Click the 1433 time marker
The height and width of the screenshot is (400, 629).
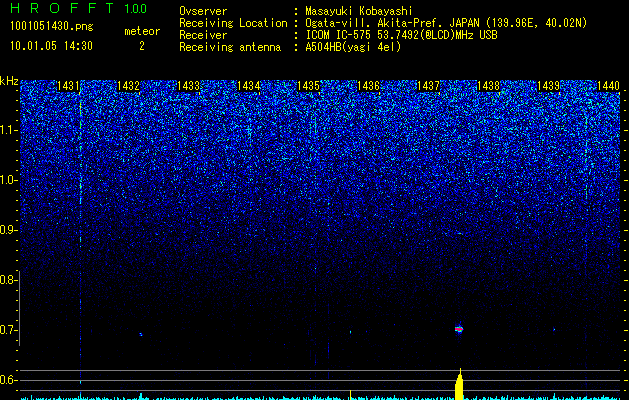click(188, 86)
